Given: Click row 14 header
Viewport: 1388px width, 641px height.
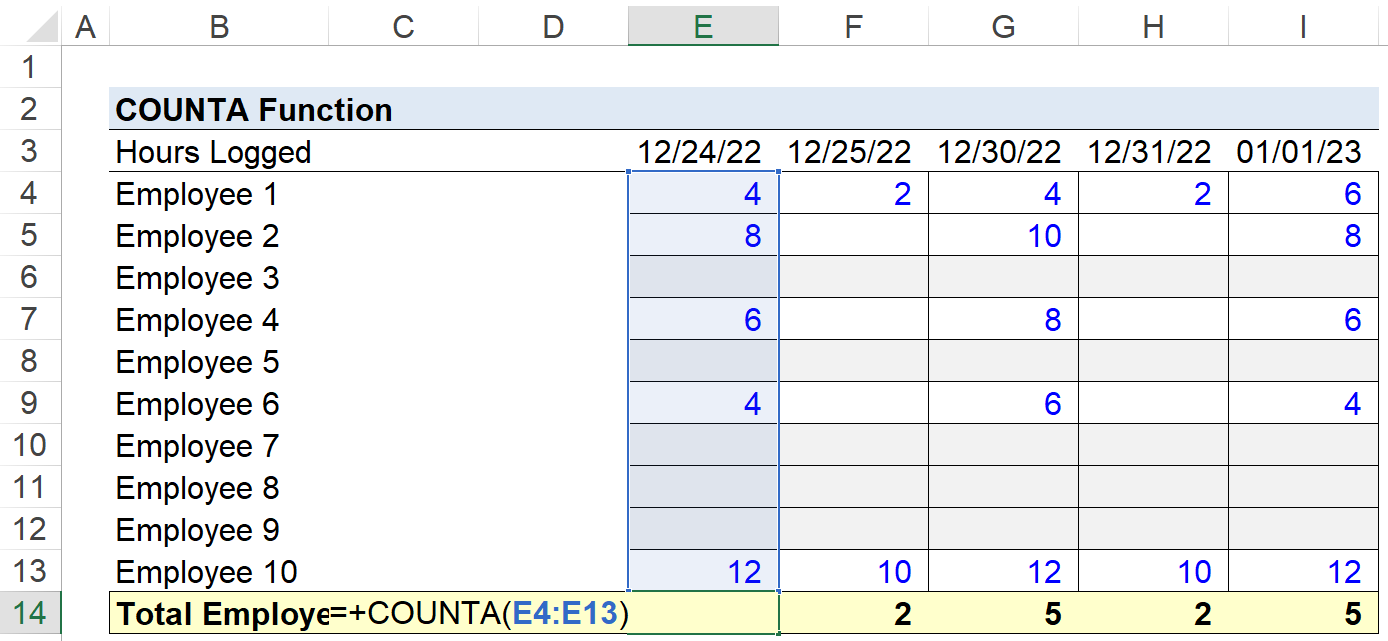Looking at the screenshot, I should tap(30, 613).
